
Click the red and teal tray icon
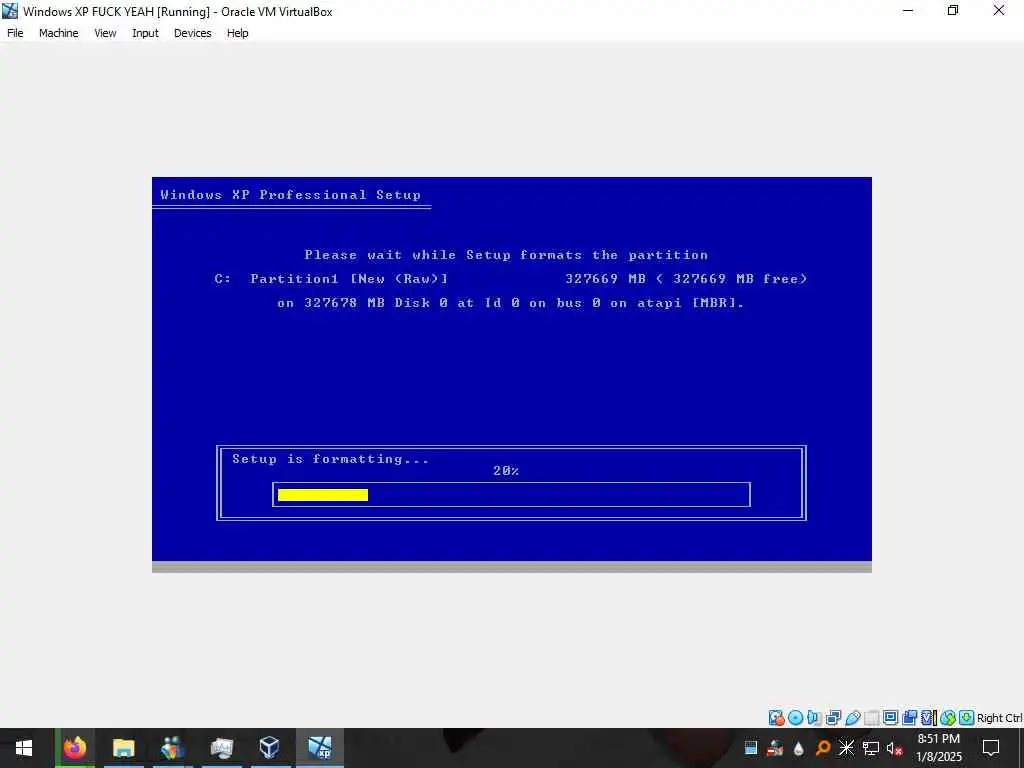pos(775,748)
